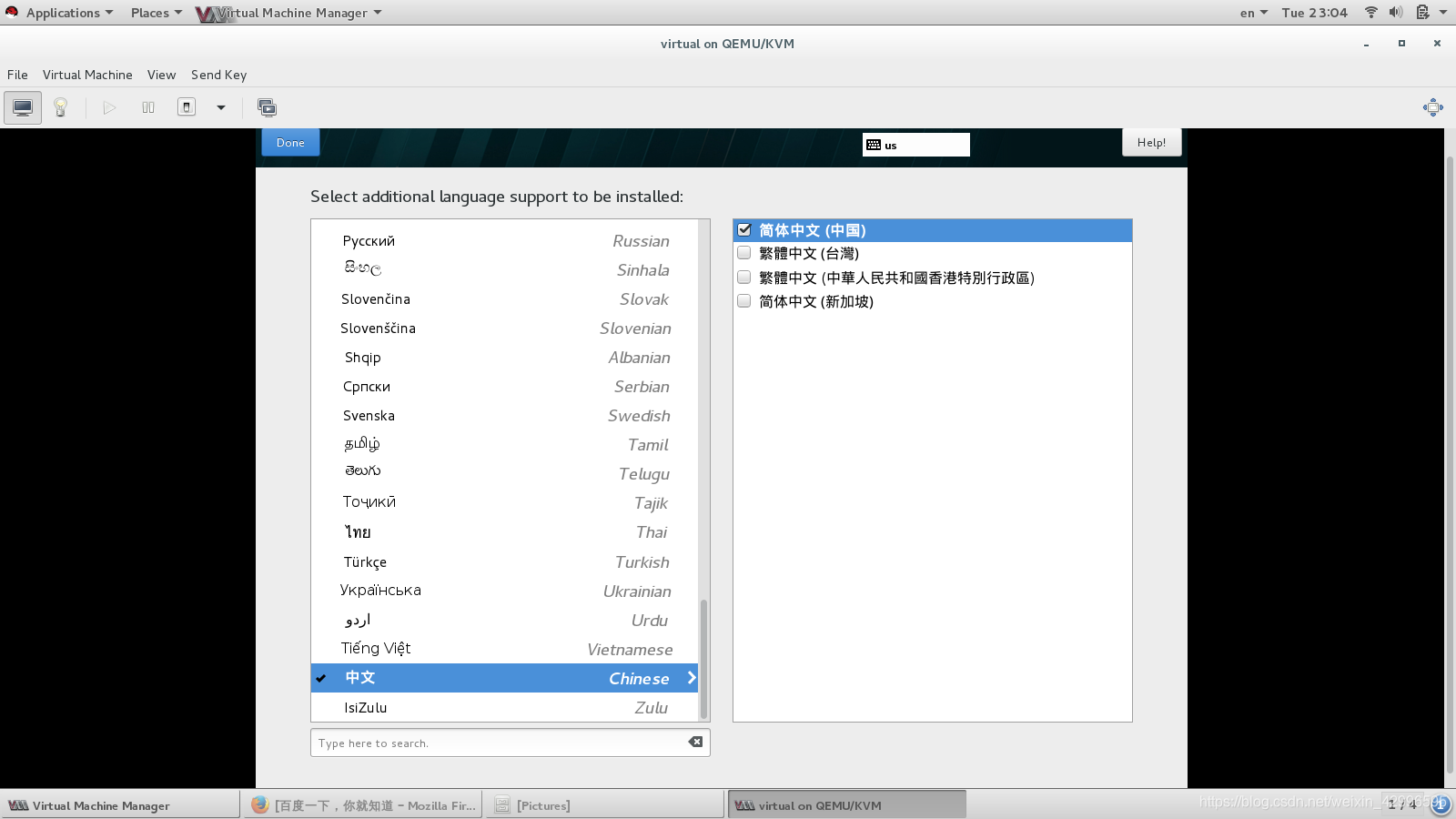Click the Done button
Screen dimensions: 1456x819
290,142
